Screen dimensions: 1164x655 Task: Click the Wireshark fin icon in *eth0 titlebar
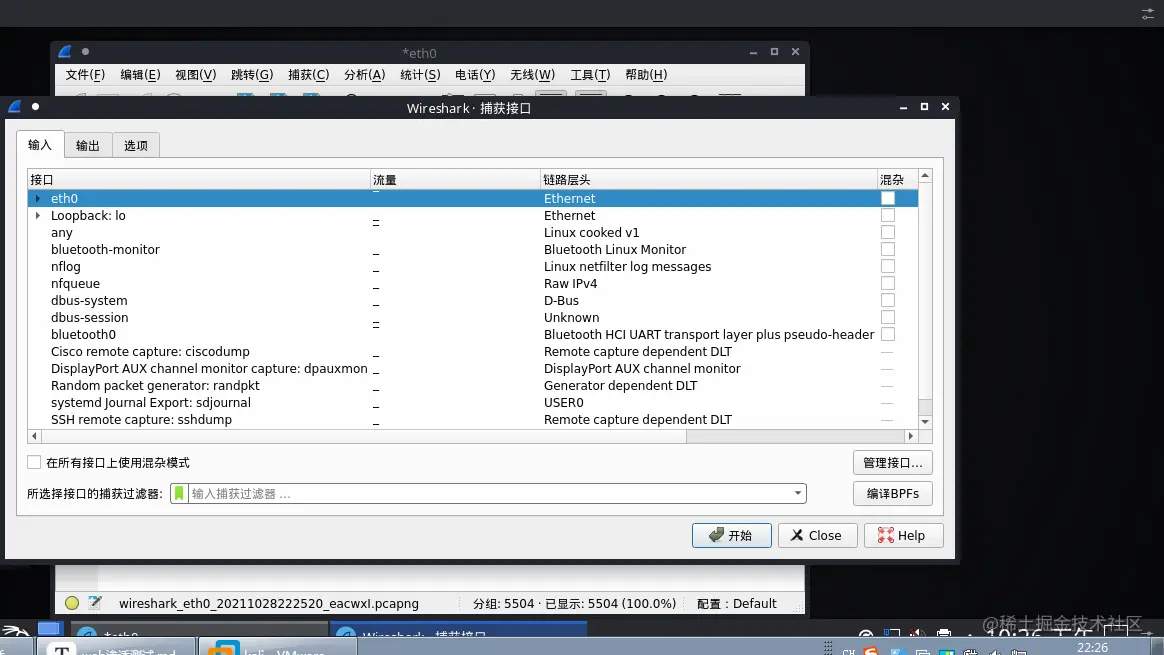65,52
